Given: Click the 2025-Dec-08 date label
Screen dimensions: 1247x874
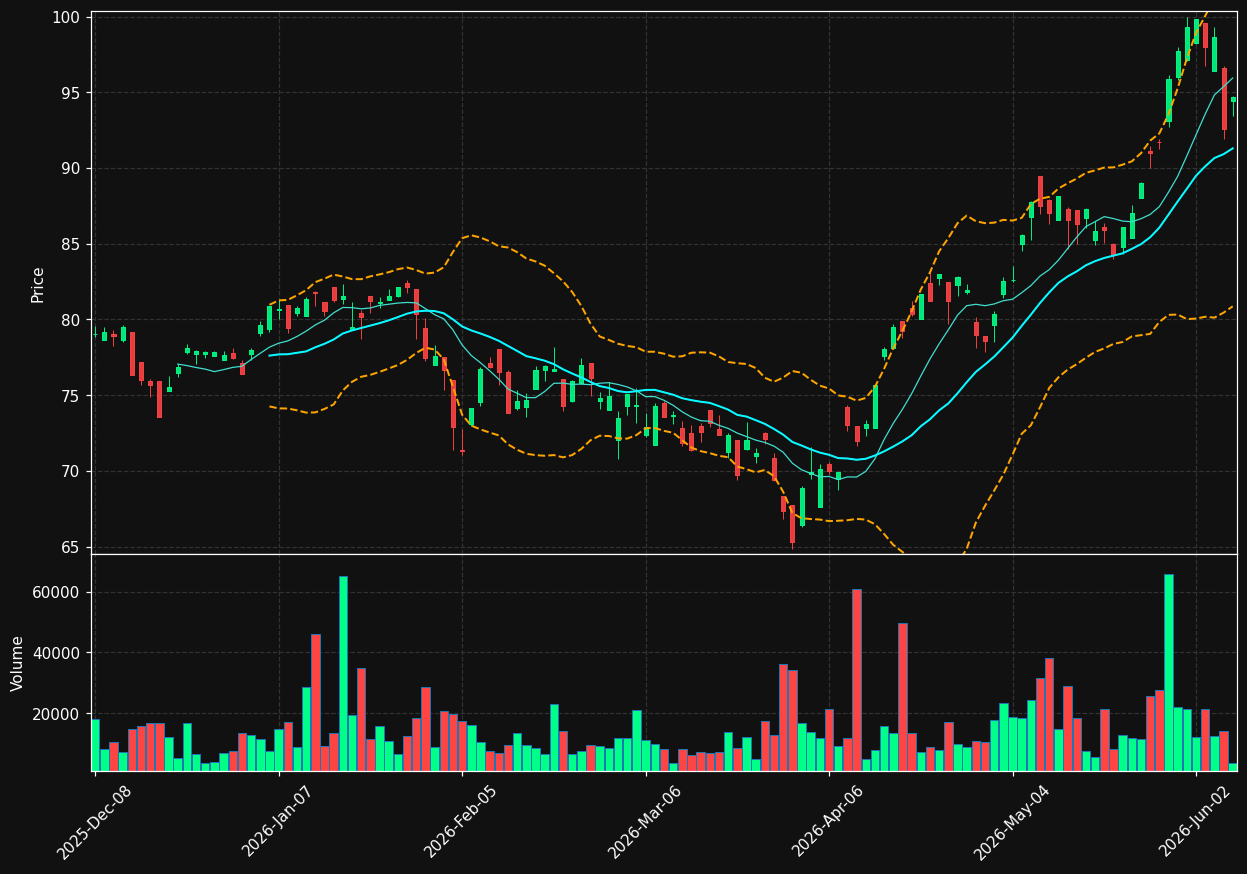Looking at the screenshot, I should tap(94, 822).
